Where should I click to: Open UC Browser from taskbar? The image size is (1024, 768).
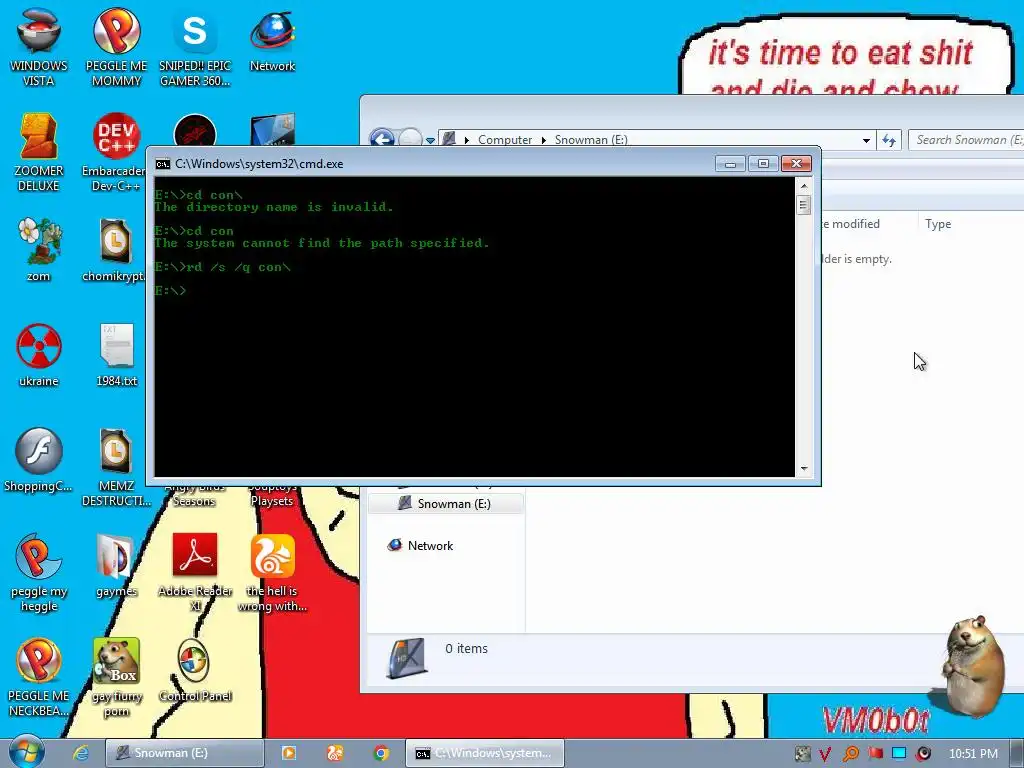(335, 753)
